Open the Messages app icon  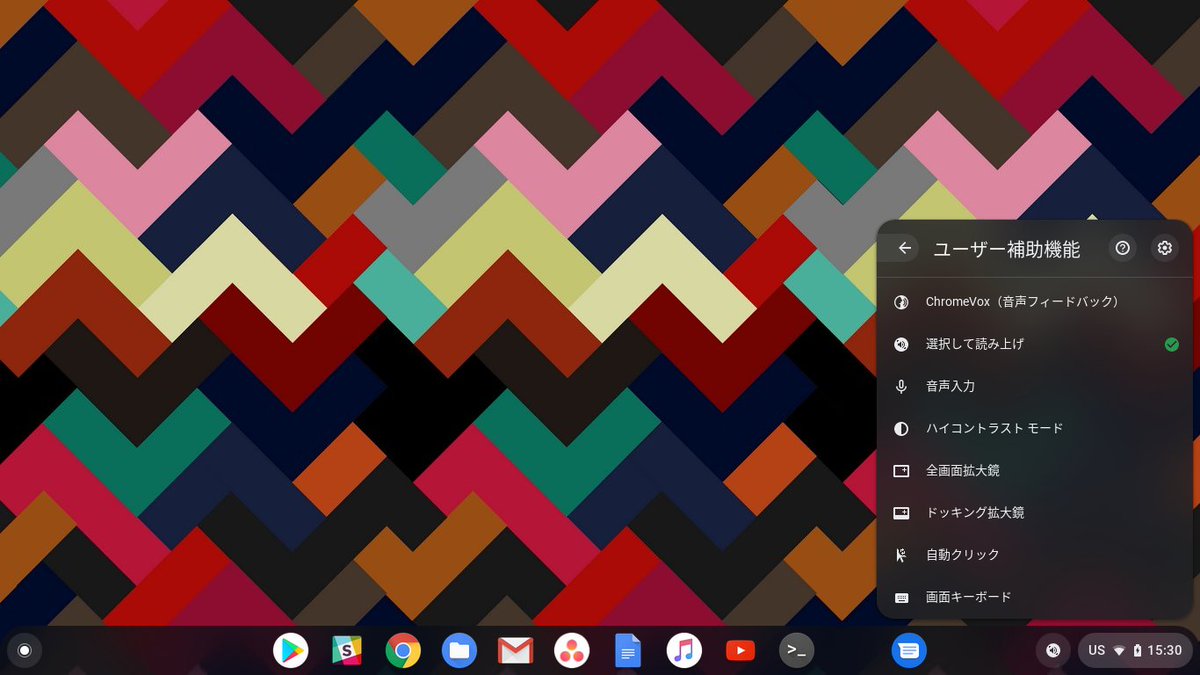point(909,651)
